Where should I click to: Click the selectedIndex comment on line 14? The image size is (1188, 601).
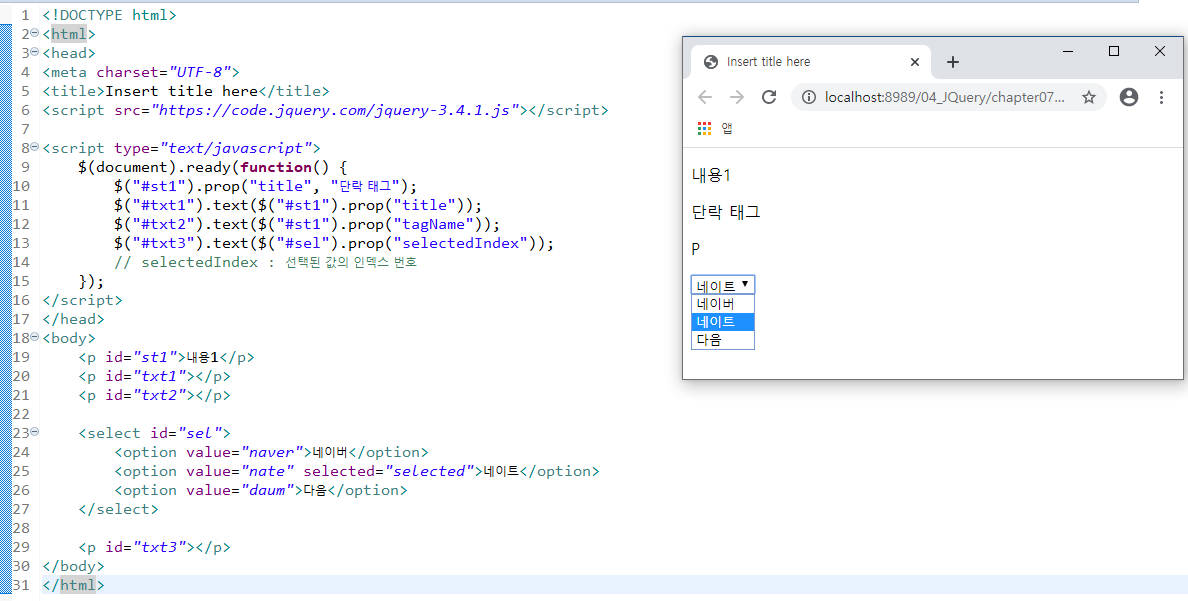pyautogui.click(x=265, y=263)
